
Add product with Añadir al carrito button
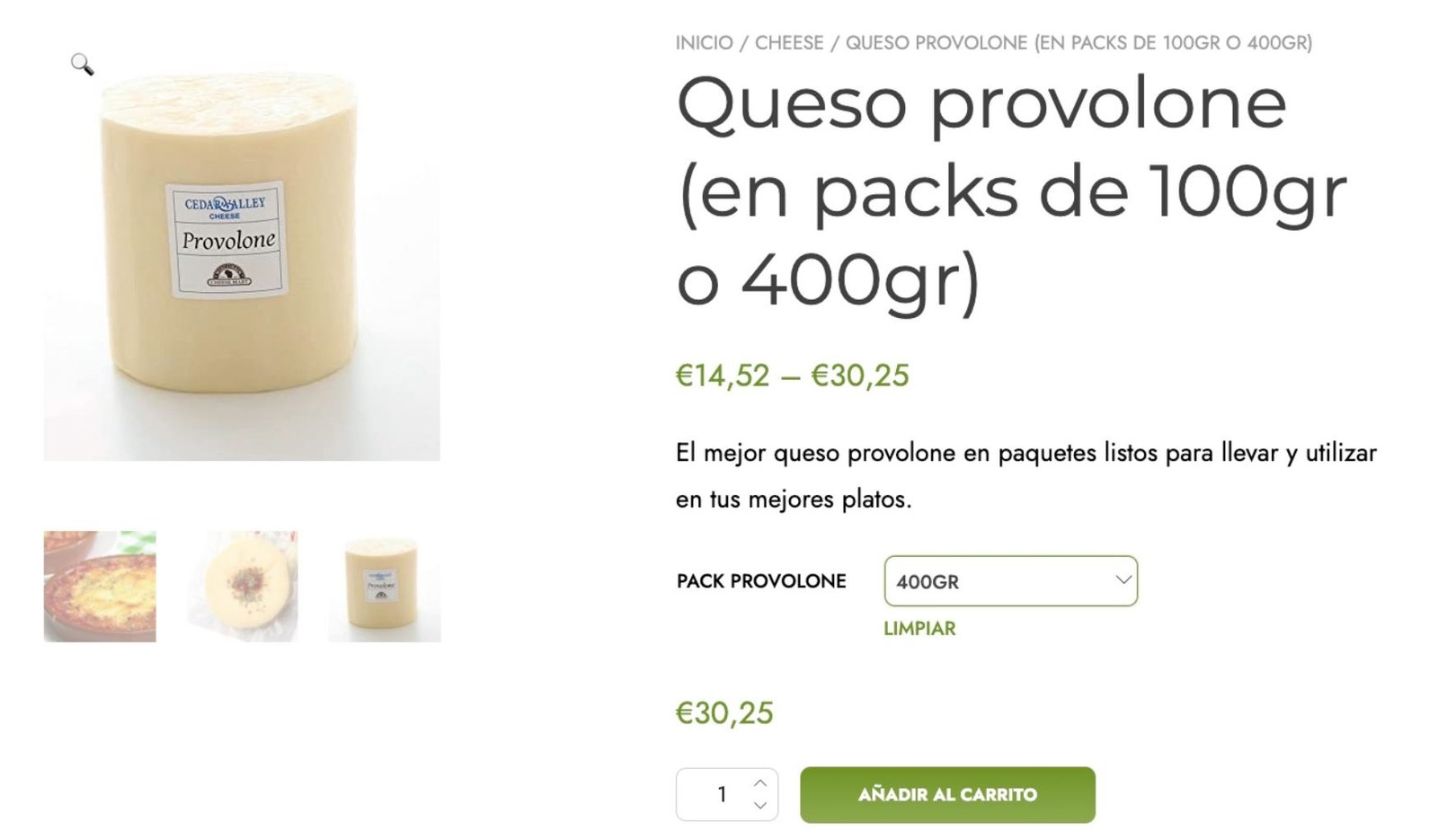pos(947,794)
